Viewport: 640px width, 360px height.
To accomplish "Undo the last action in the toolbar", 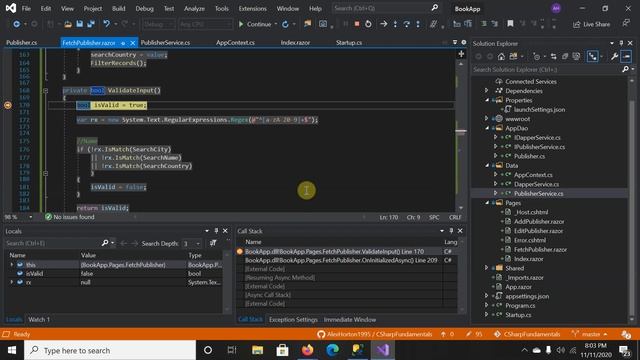I will click(107, 24).
